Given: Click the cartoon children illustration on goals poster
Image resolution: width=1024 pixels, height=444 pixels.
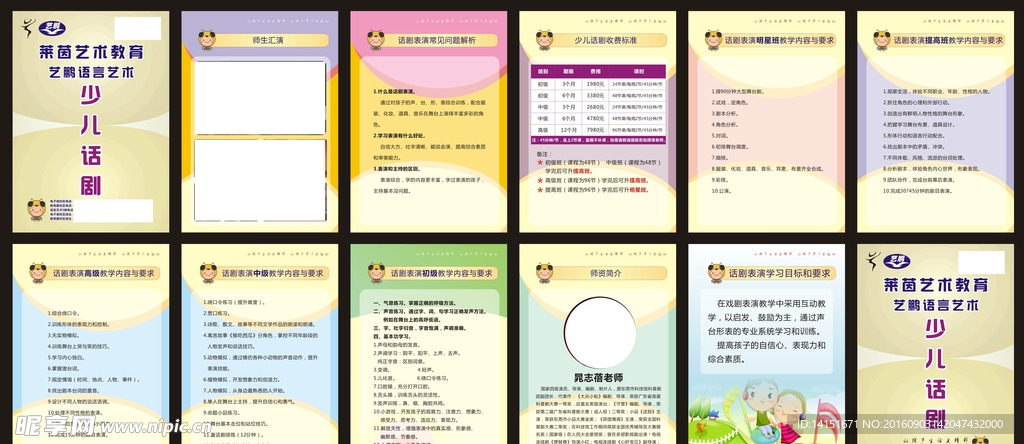Looking at the screenshot, I should [x=775, y=413].
